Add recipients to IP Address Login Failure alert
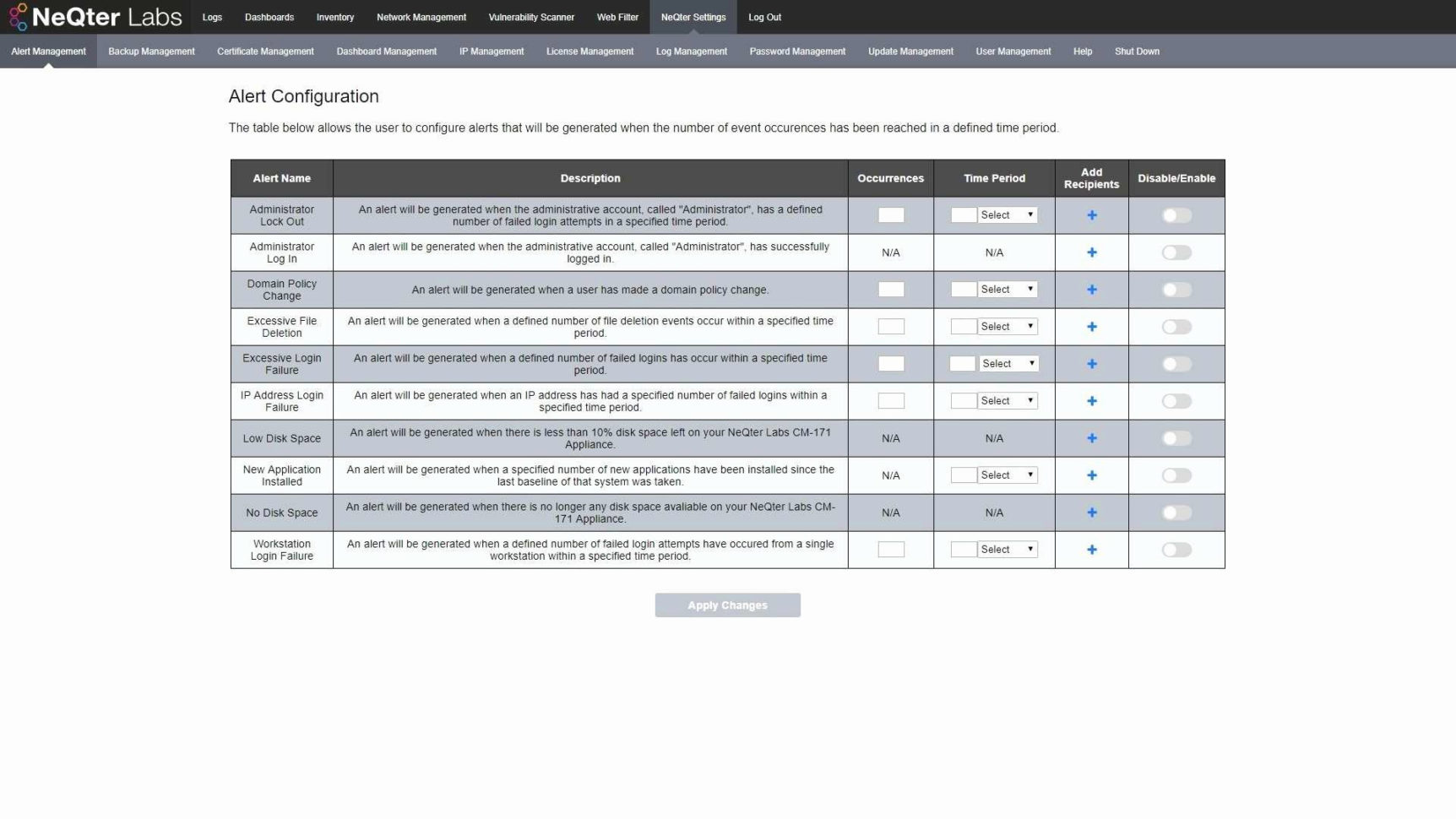This screenshot has width=1456, height=819. (1091, 400)
